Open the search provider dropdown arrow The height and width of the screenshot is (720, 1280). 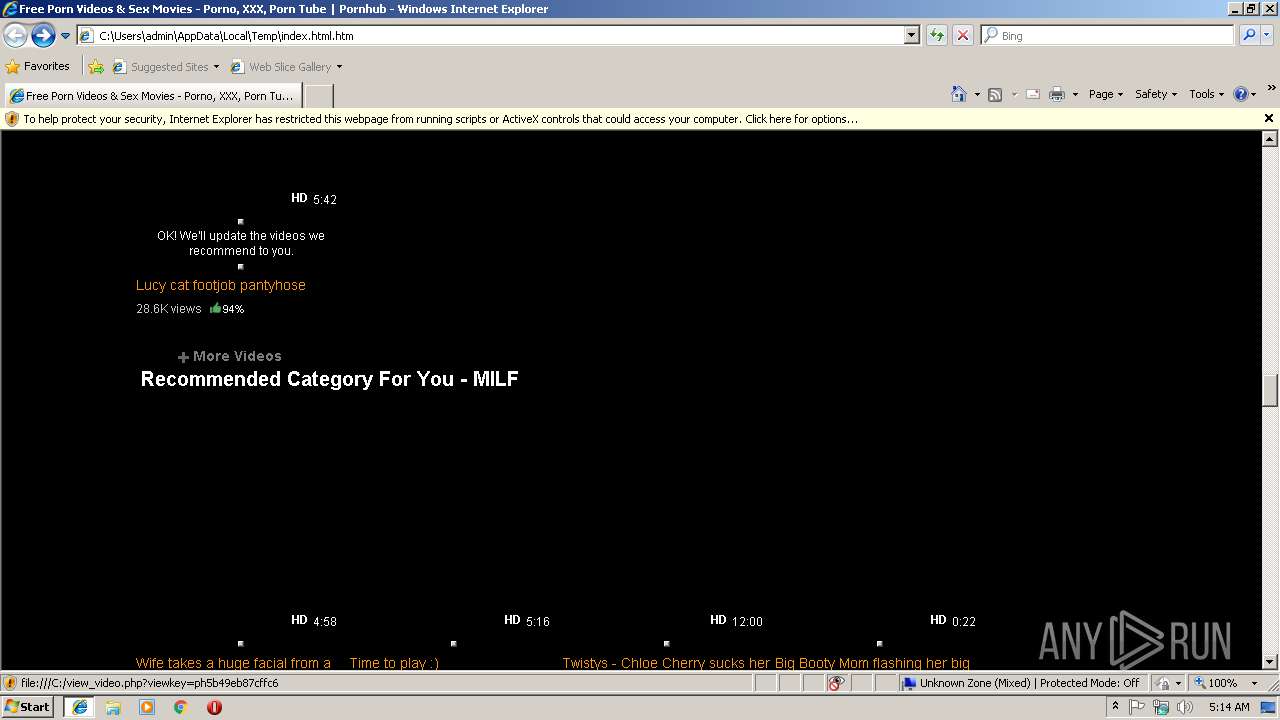click(1267, 35)
